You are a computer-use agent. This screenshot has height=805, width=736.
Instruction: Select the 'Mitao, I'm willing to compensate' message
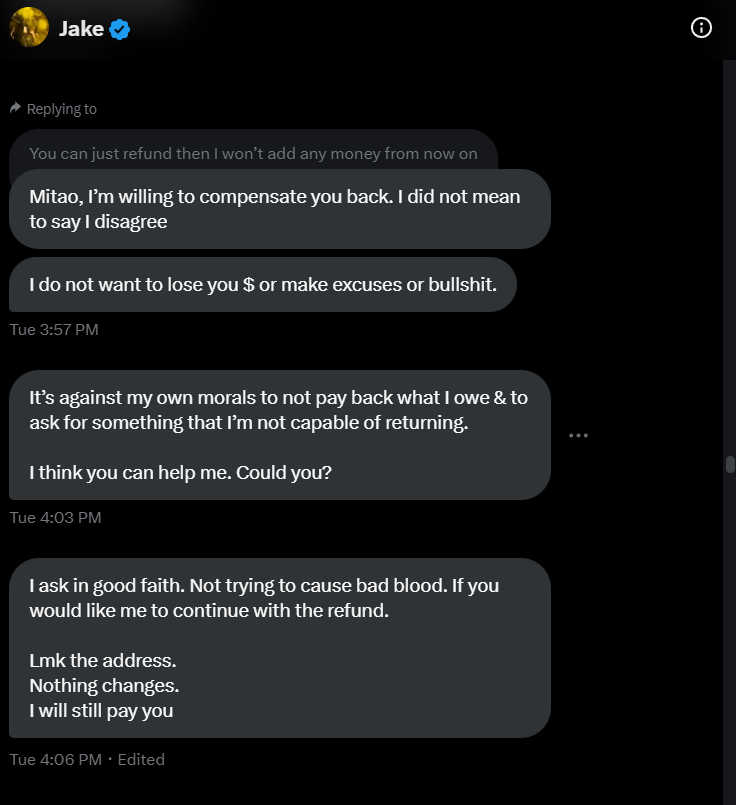(280, 209)
